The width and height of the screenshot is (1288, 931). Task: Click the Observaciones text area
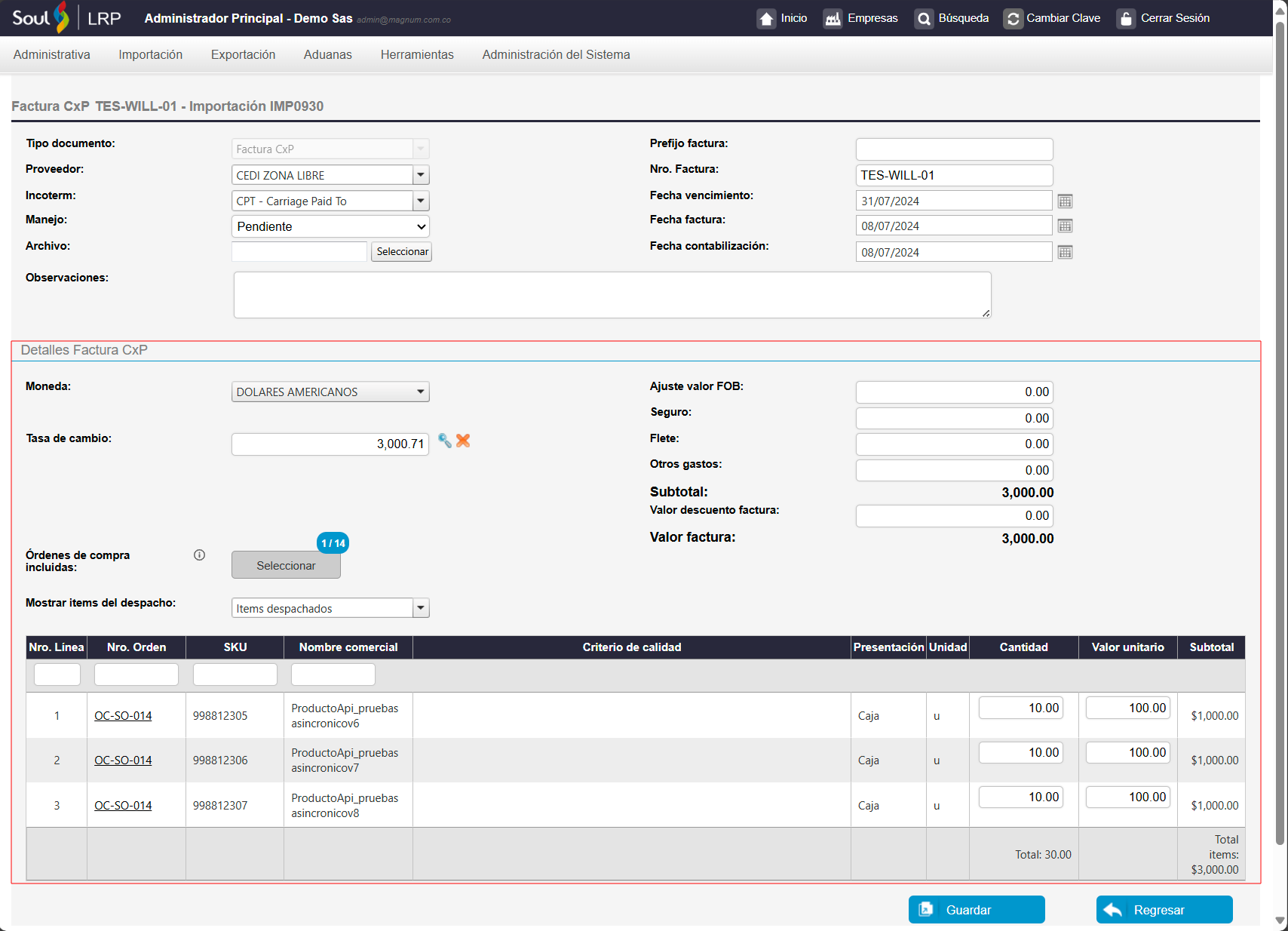click(612, 295)
